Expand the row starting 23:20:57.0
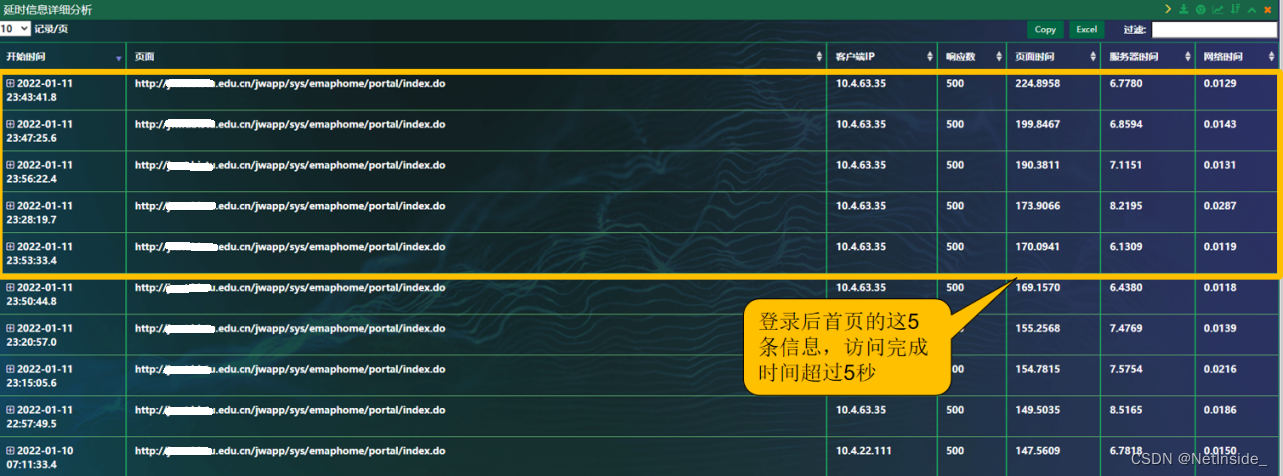 tap(10, 328)
